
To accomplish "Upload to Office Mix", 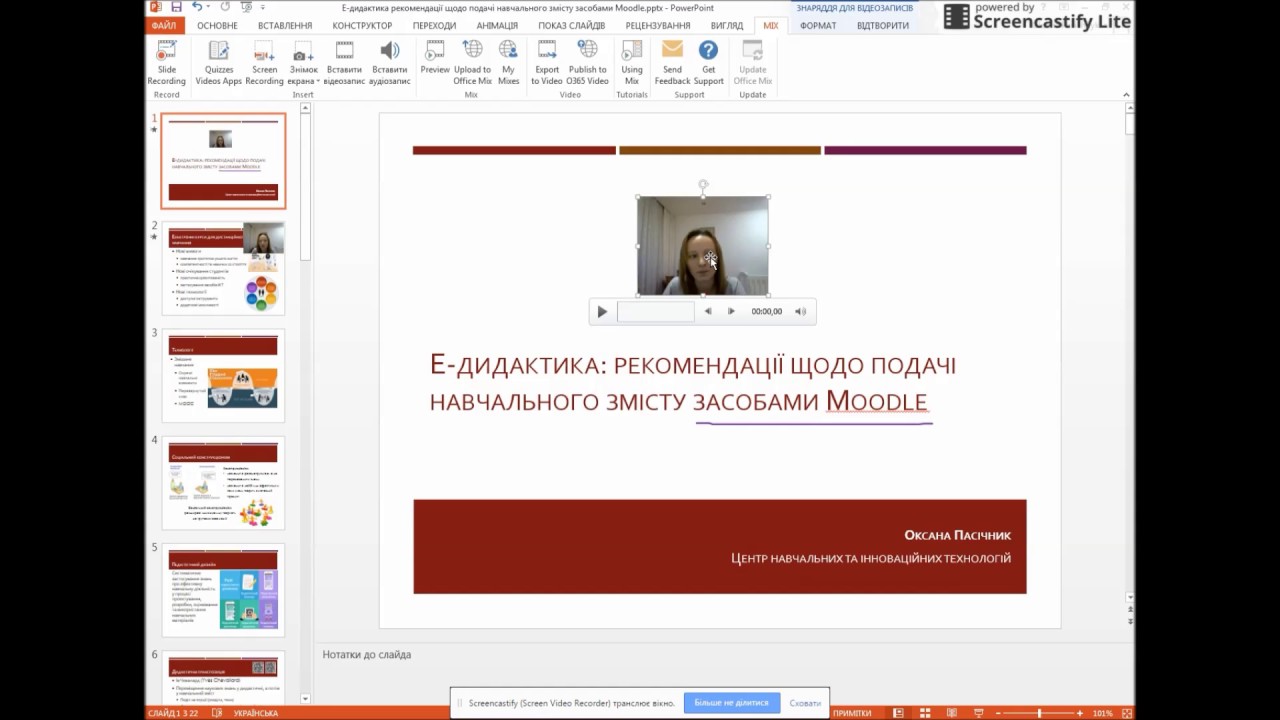I will tap(472, 62).
